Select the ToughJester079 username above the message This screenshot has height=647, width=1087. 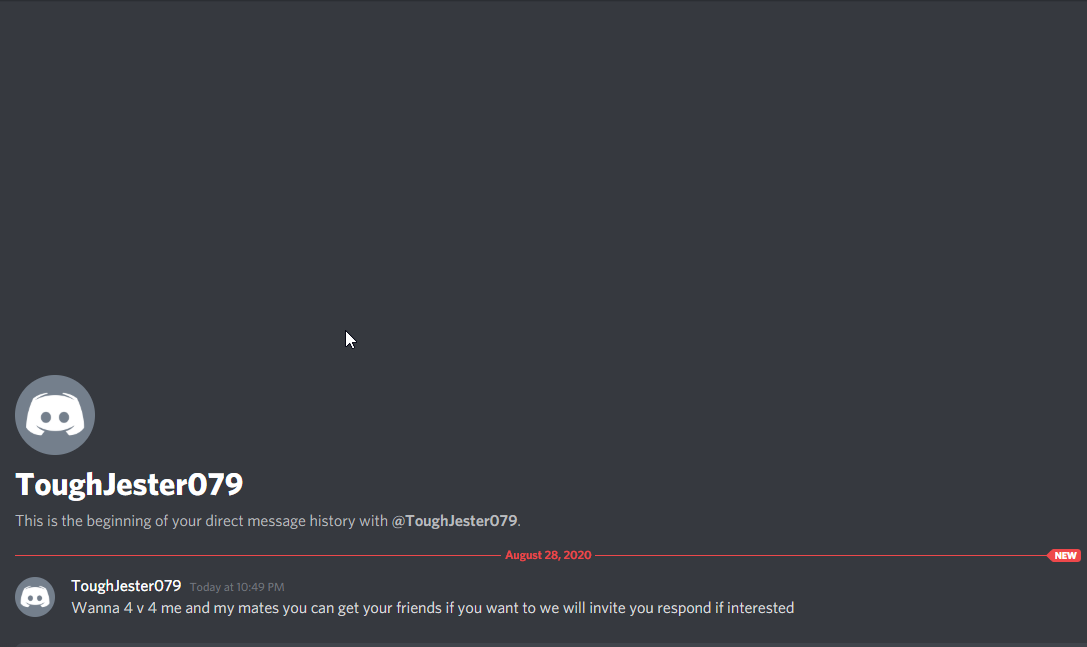coord(126,586)
